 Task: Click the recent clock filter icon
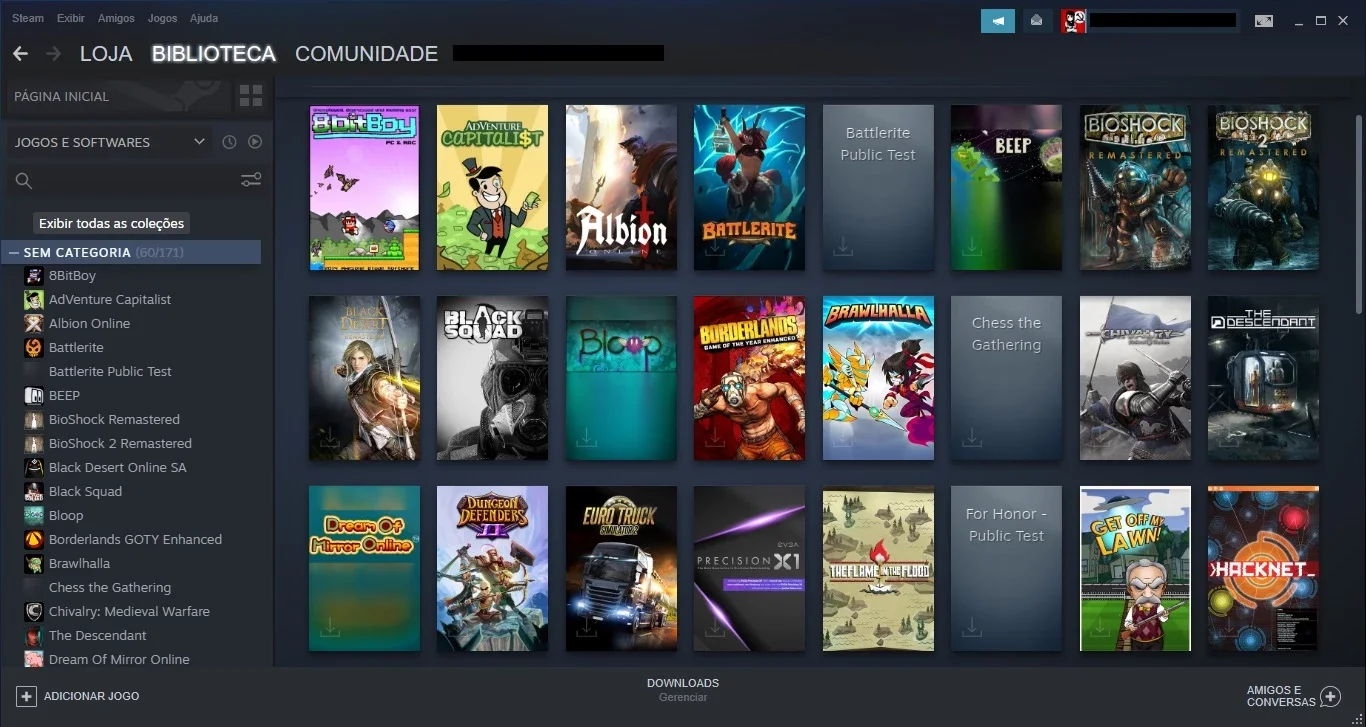(x=229, y=142)
